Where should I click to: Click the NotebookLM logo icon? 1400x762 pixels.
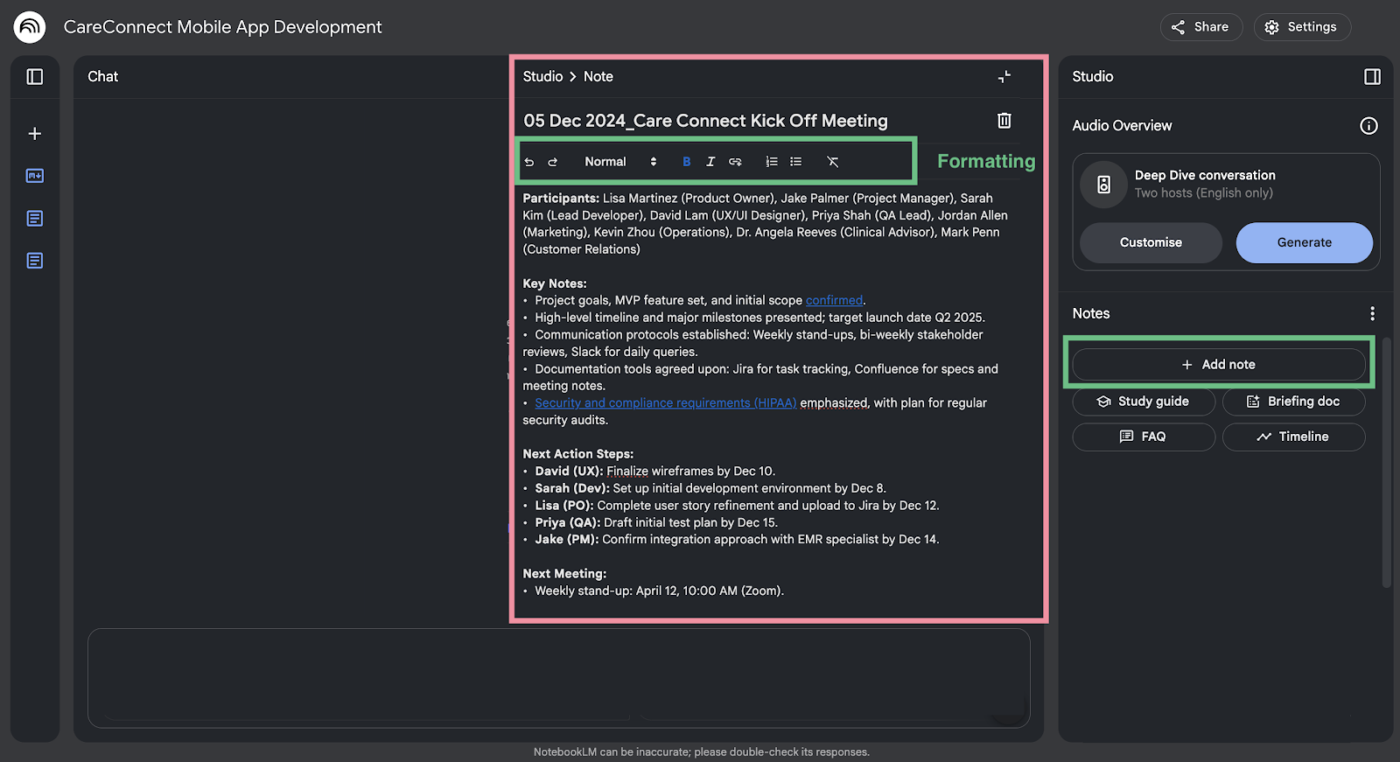(29, 27)
